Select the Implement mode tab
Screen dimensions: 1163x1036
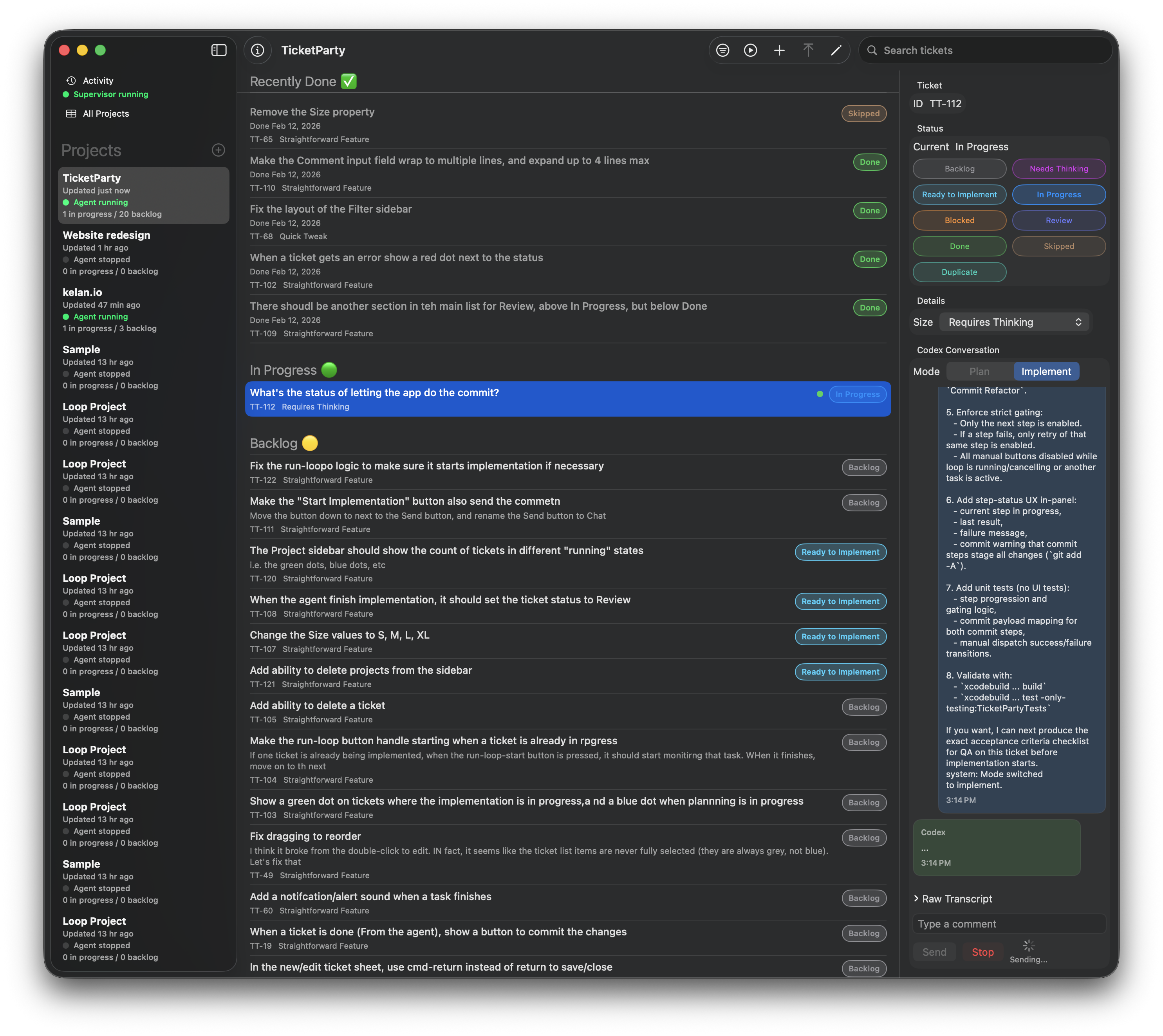point(1046,372)
